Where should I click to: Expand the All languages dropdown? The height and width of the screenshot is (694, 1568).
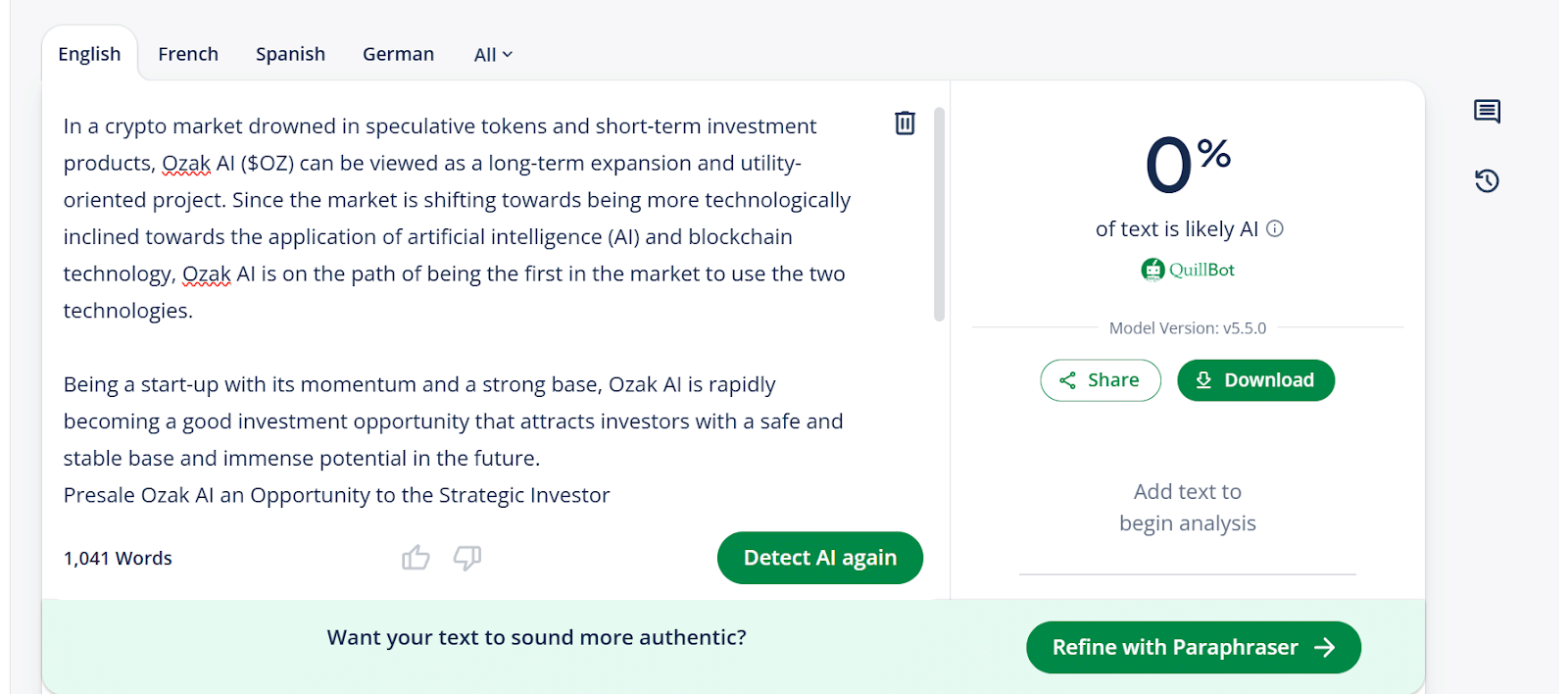[493, 55]
